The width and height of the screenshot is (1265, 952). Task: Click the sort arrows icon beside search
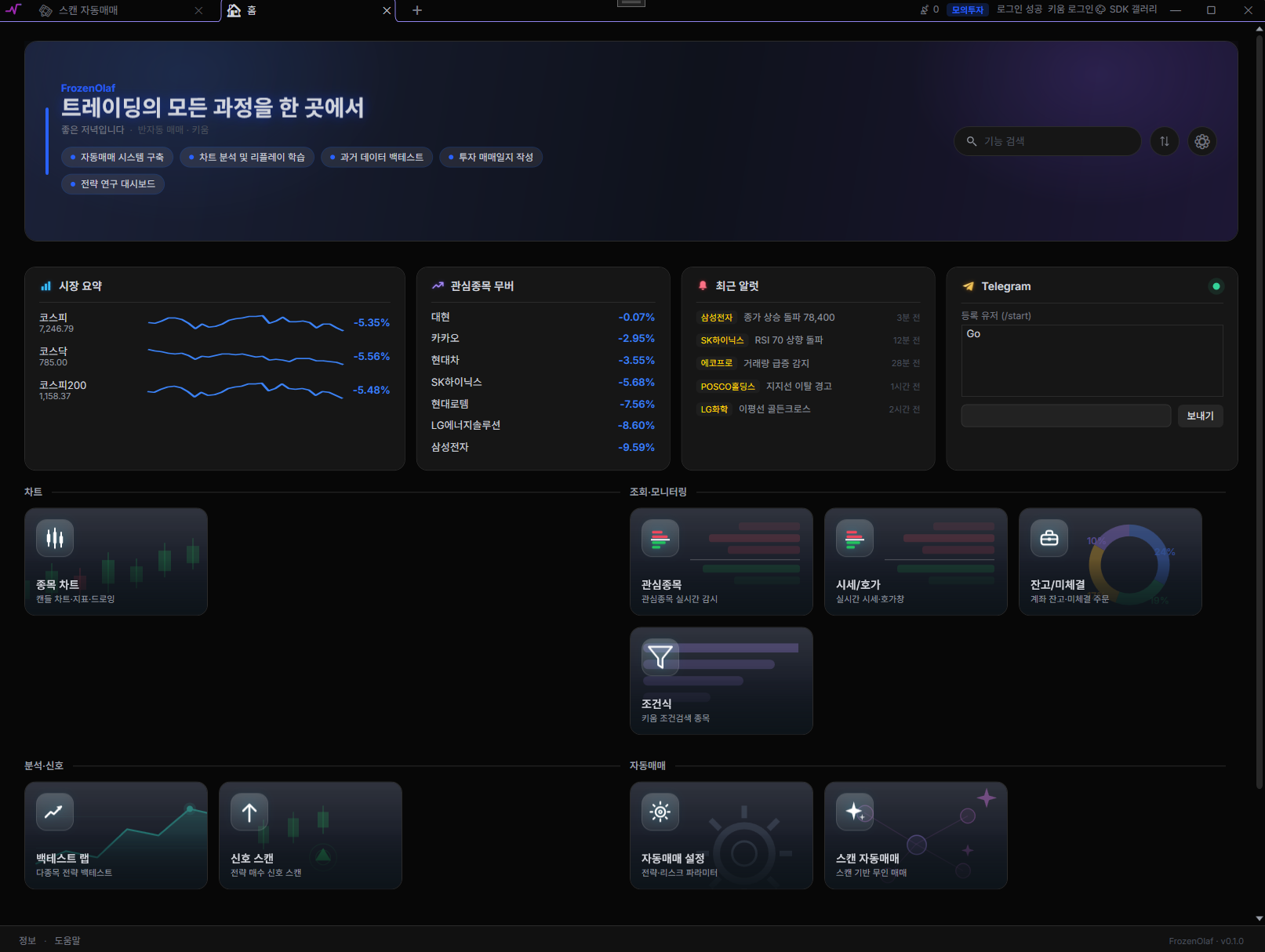point(1165,141)
